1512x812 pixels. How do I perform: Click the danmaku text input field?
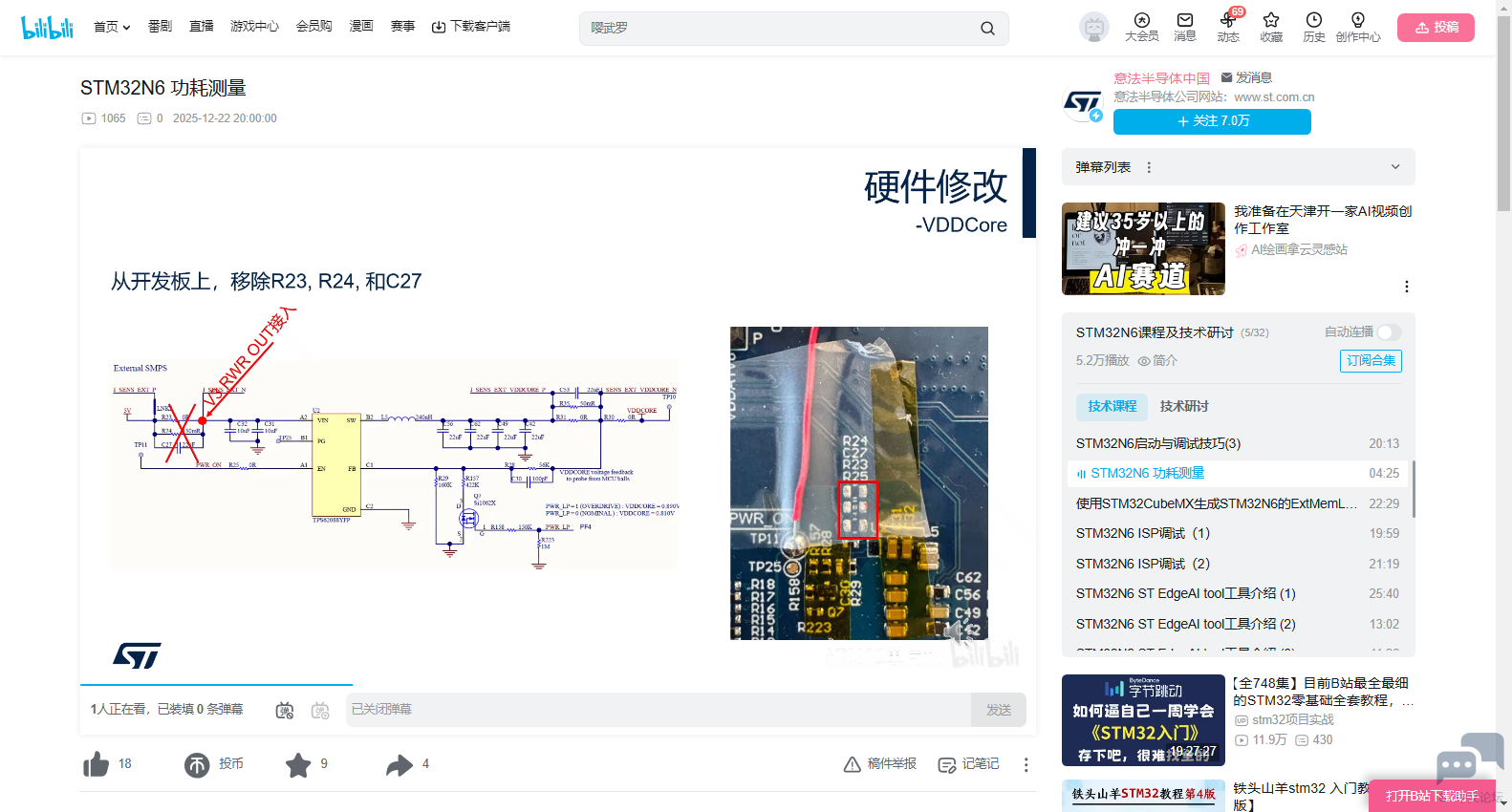click(659, 710)
